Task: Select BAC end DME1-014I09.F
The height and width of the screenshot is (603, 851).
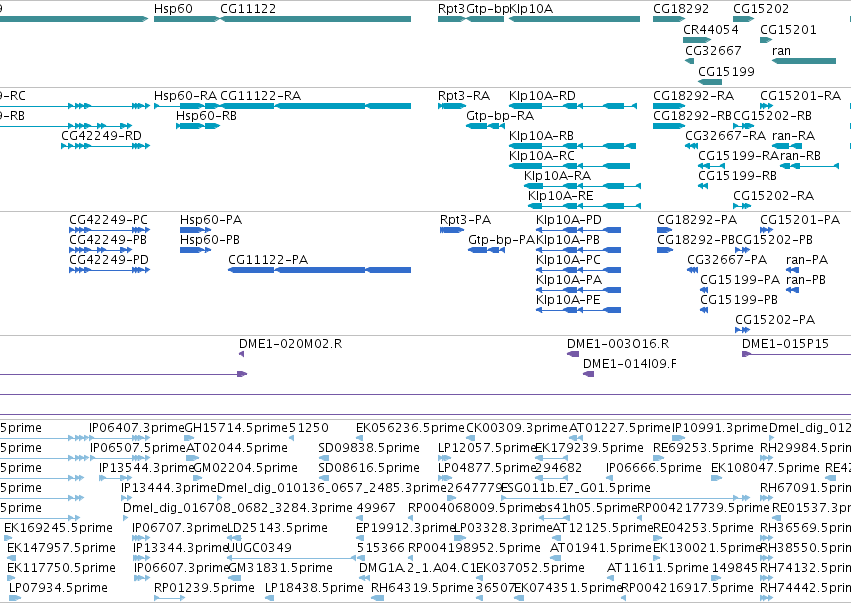Action: click(x=630, y=364)
